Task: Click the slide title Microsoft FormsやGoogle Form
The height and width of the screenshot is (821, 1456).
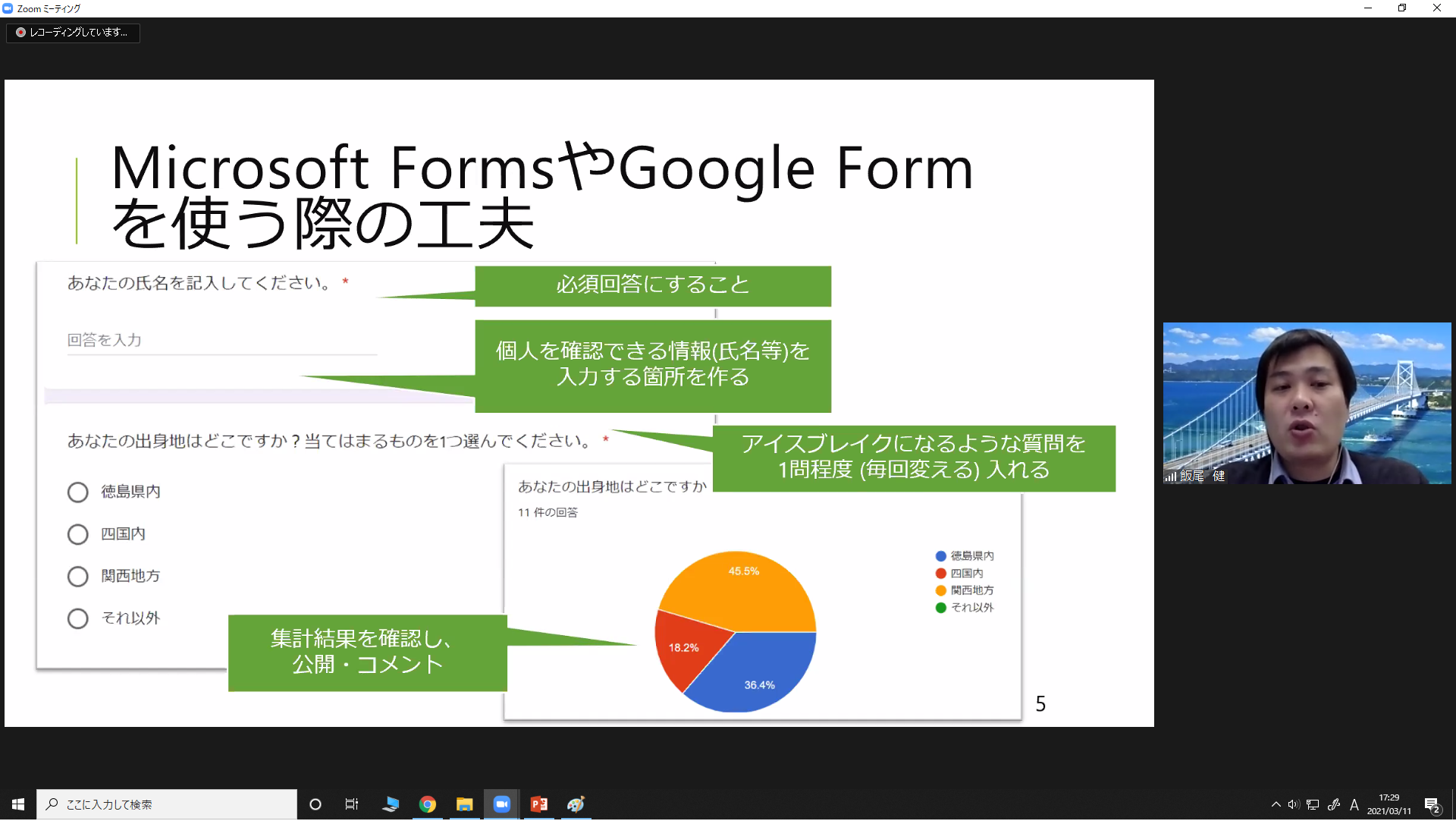Action: click(x=542, y=168)
